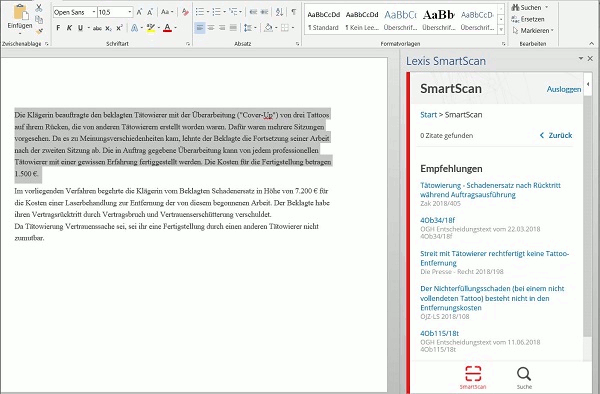Insert a numbered list

click(x=217, y=12)
